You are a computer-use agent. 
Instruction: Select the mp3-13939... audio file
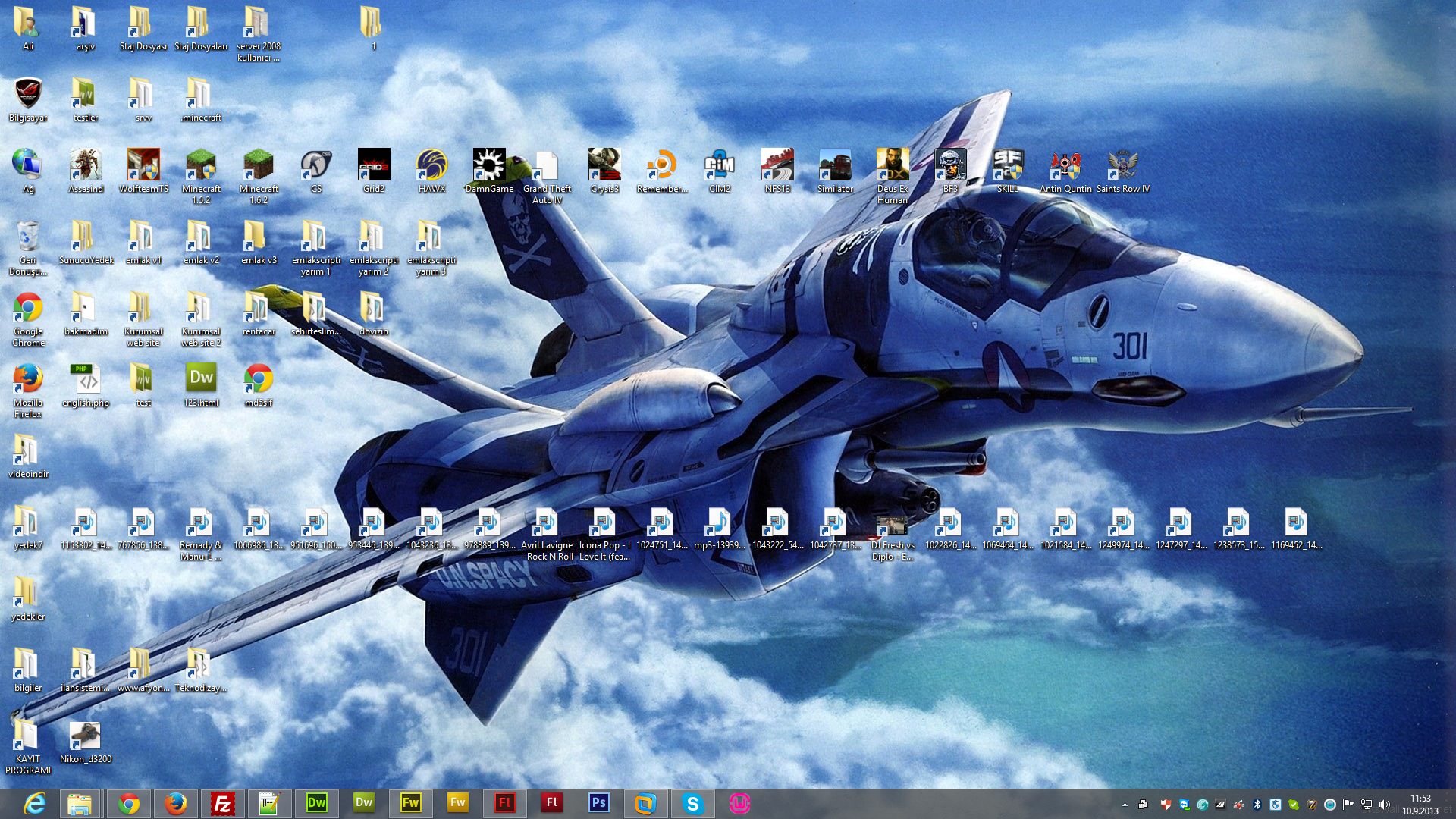[x=720, y=528]
